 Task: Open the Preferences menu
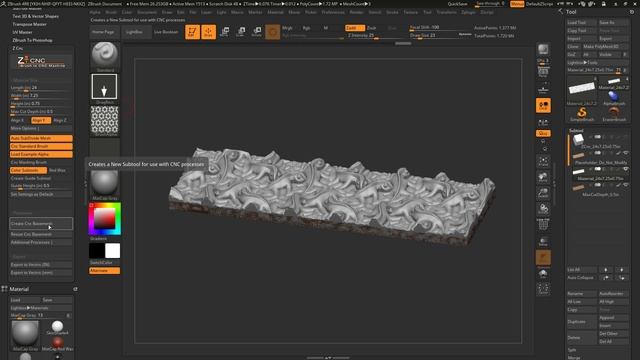[x=333, y=12]
